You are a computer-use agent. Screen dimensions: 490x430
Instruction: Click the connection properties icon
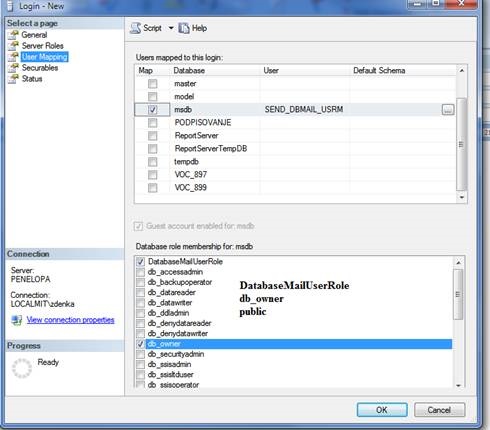(x=17, y=320)
